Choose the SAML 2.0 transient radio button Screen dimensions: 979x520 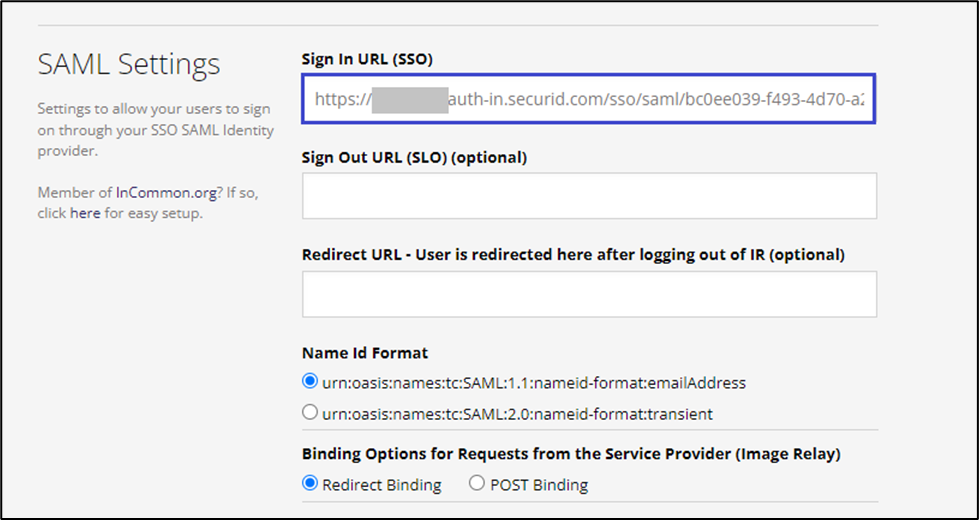(309, 413)
